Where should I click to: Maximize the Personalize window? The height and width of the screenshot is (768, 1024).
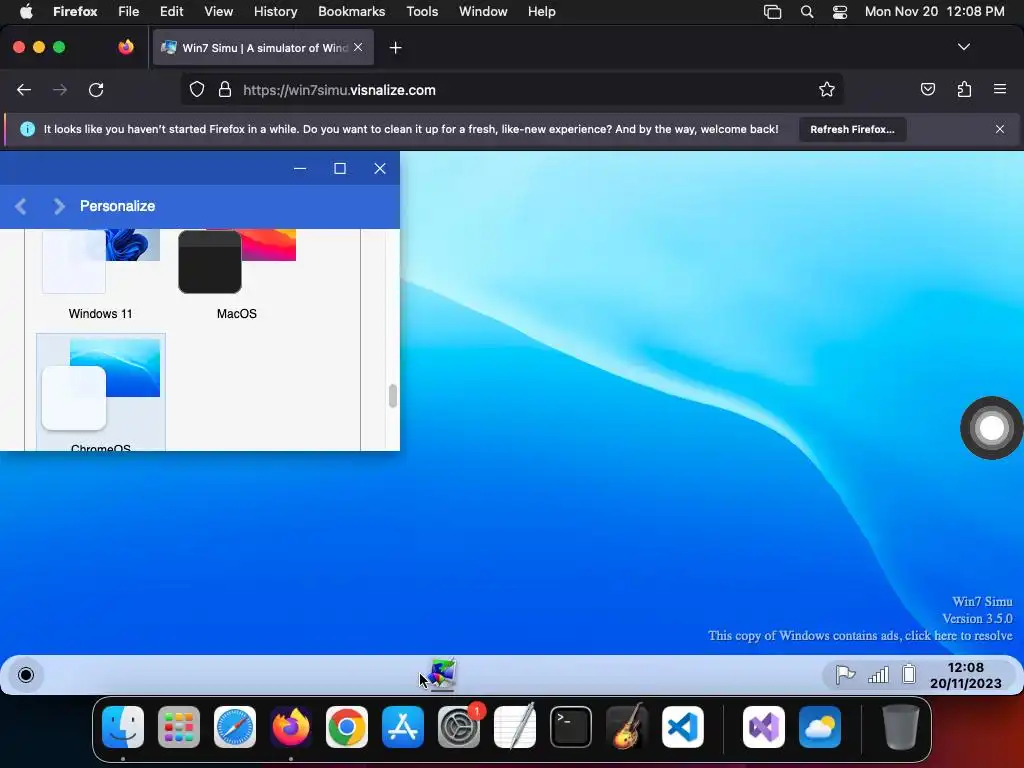(x=340, y=168)
